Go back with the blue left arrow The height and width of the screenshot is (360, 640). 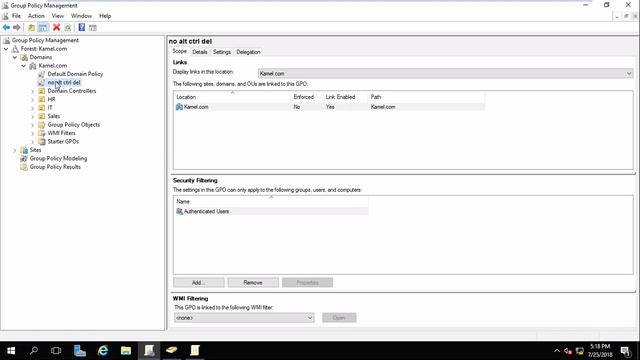[x=6, y=27]
